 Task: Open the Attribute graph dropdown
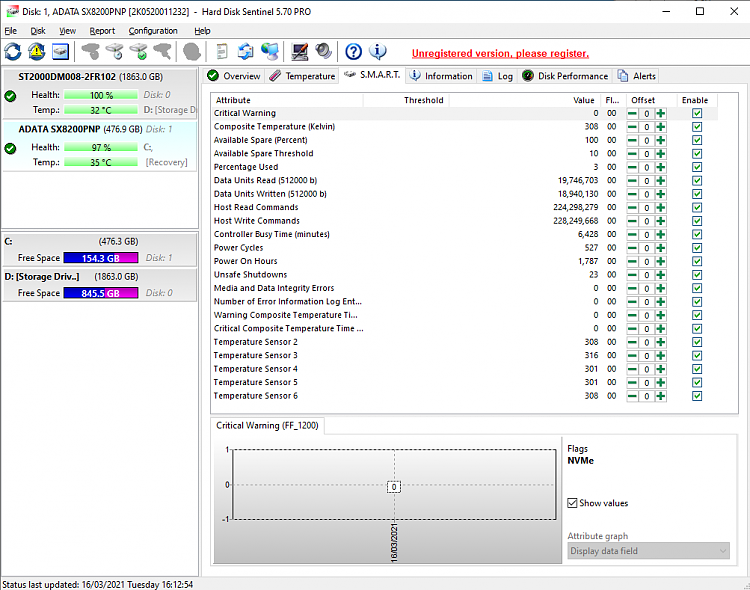pos(648,551)
